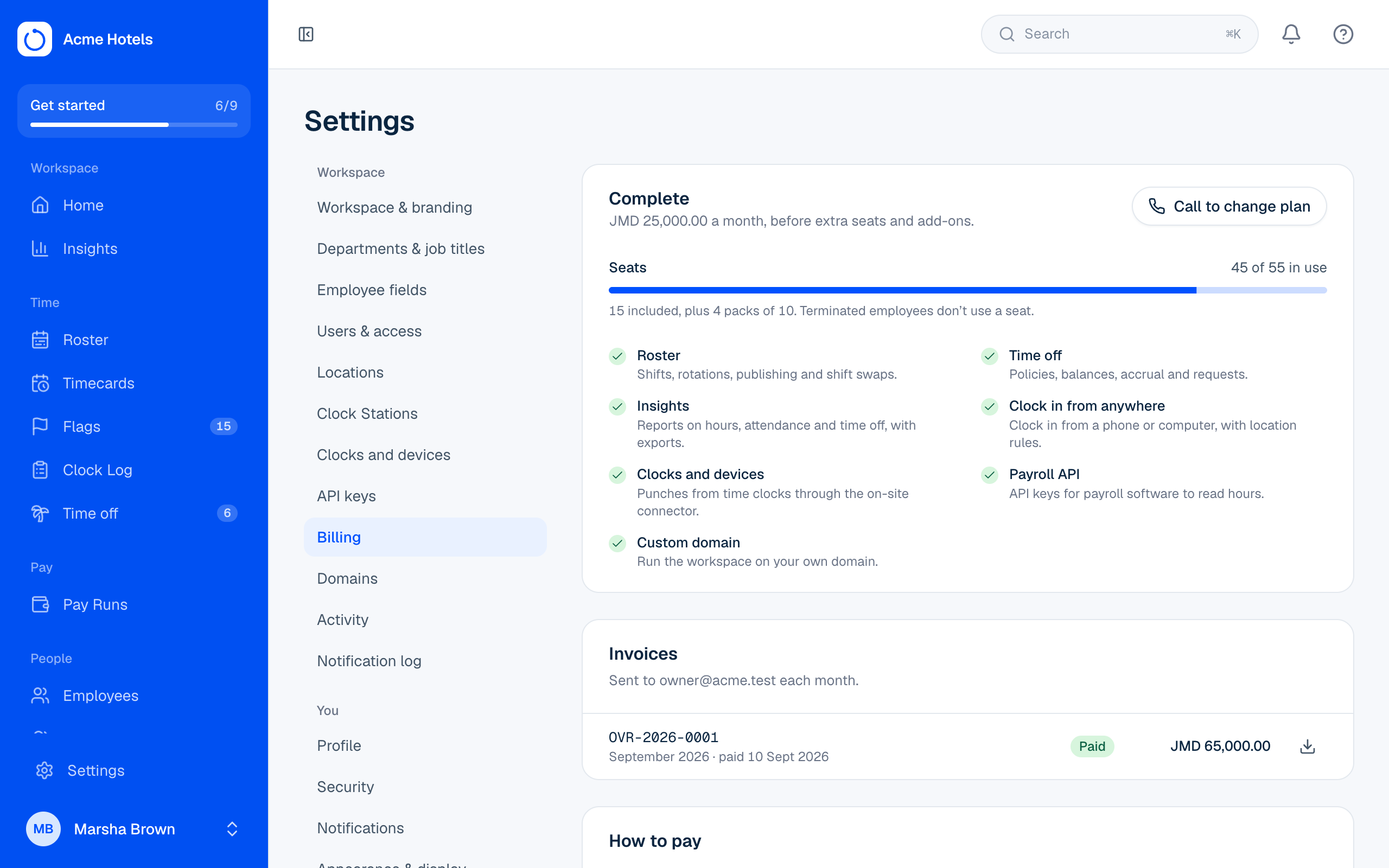The height and width of the screenshot is (868, 1389).
Task: Click the amount JMD 65,000.00
Action: [x=1220, y=746]
